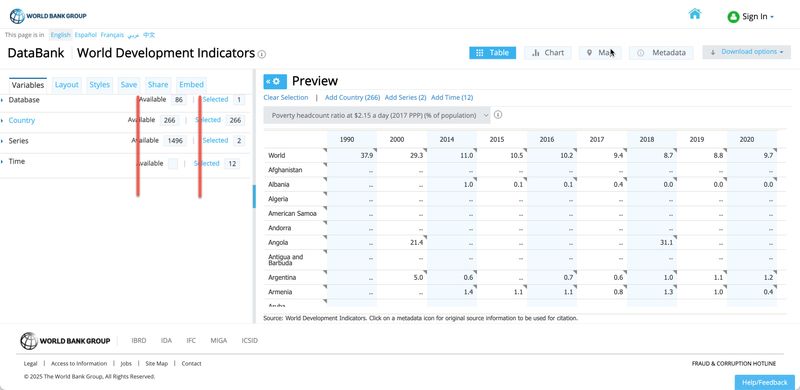Open the IDA footer link

[x=166, y=340]
